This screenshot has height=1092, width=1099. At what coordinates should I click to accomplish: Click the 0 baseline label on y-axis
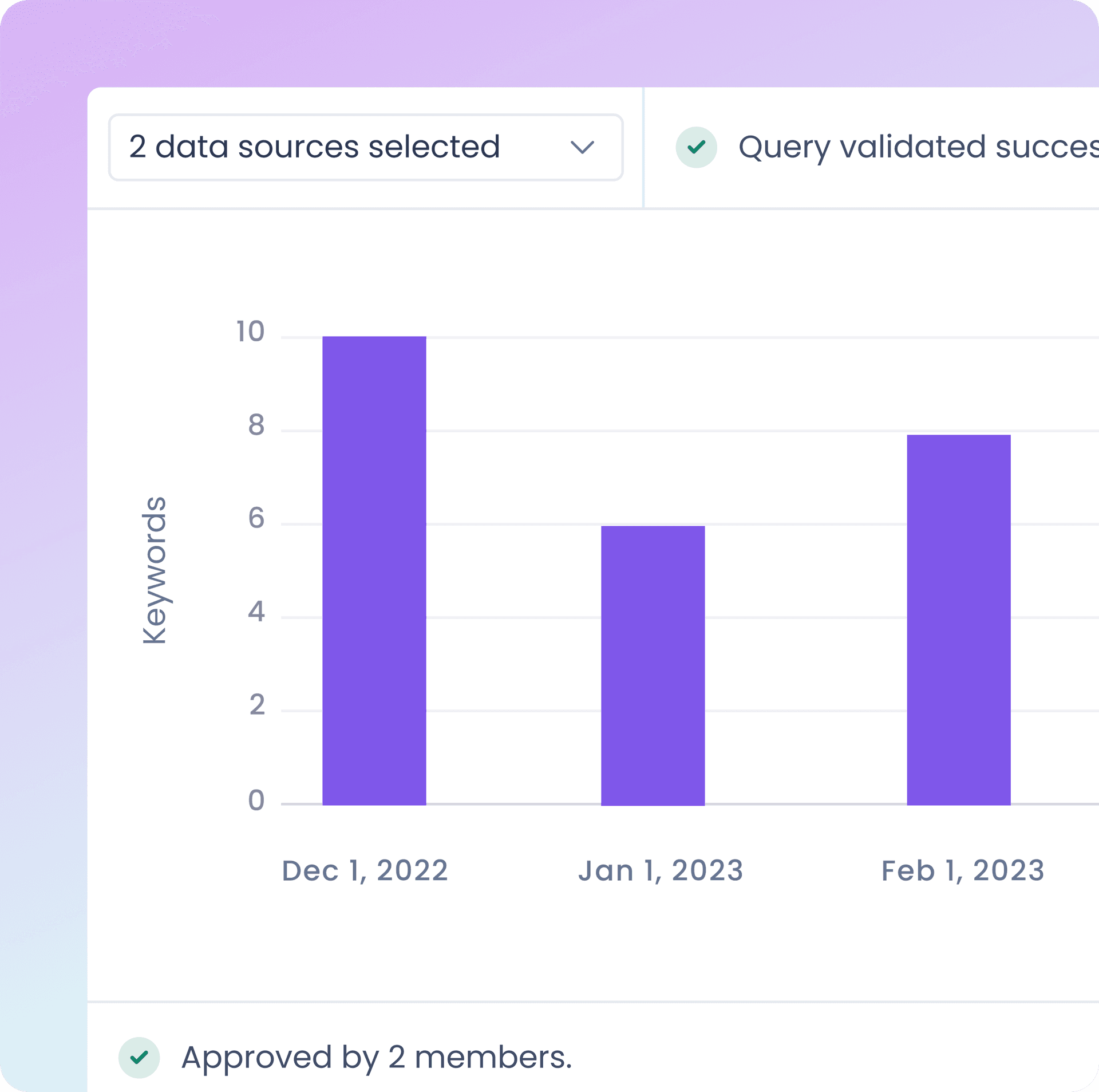[x=256, y=800]
